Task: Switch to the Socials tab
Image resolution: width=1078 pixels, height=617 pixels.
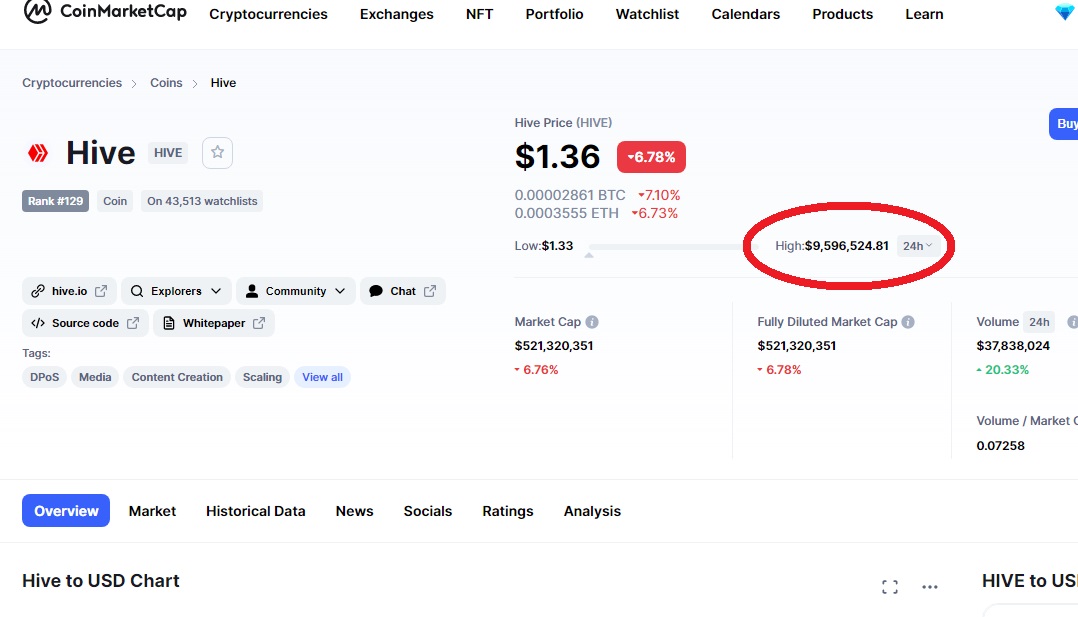Action: click(428, 511)
